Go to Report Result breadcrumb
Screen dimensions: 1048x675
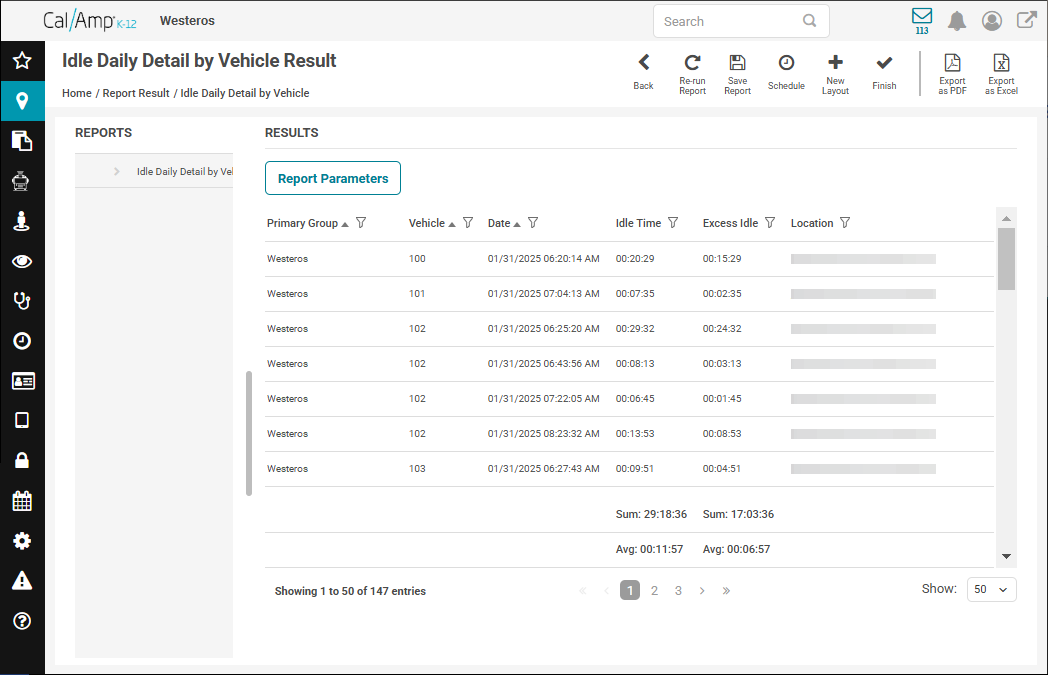[136, 93]
